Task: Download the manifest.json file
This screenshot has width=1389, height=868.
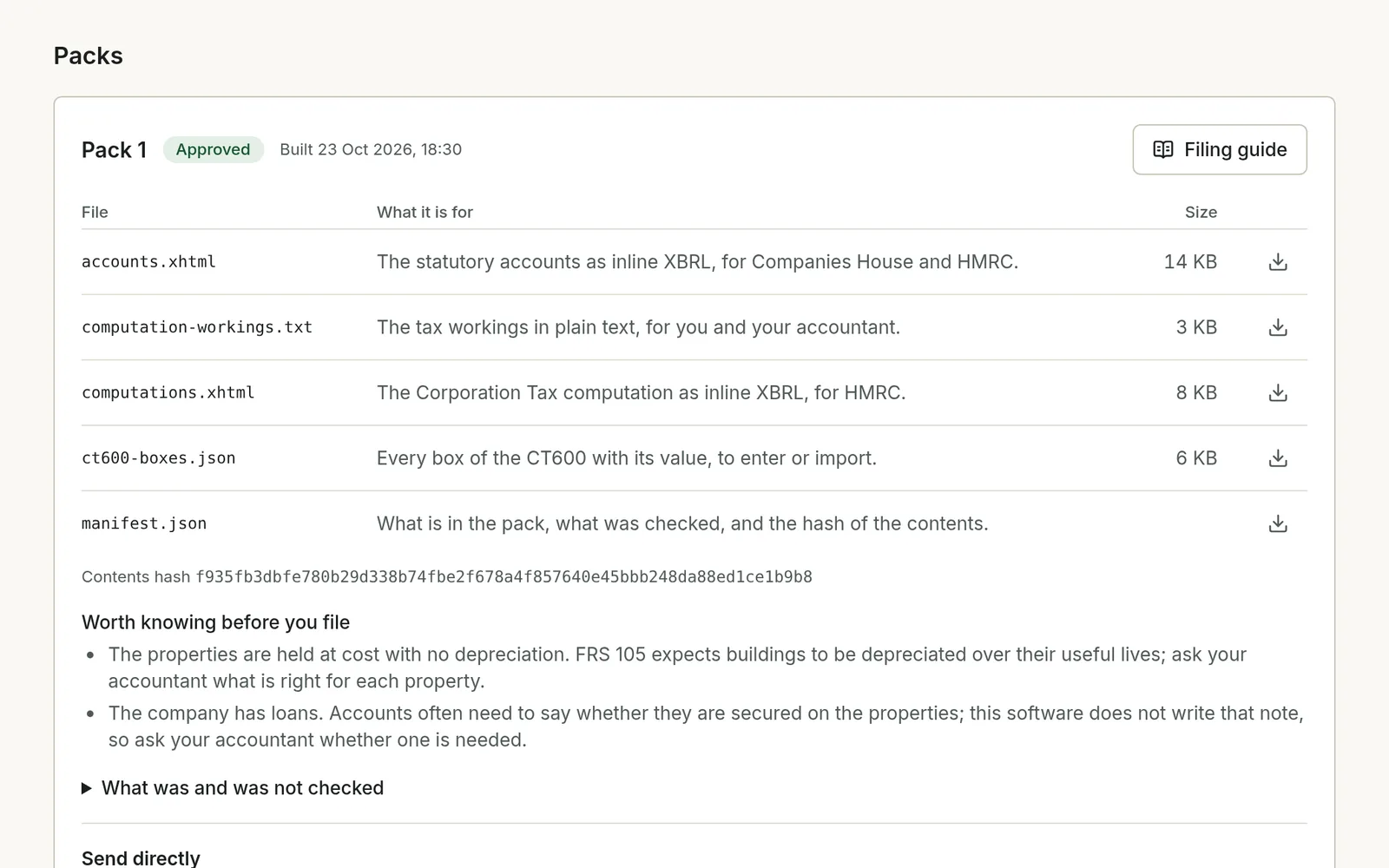Action: point(1277,524)
